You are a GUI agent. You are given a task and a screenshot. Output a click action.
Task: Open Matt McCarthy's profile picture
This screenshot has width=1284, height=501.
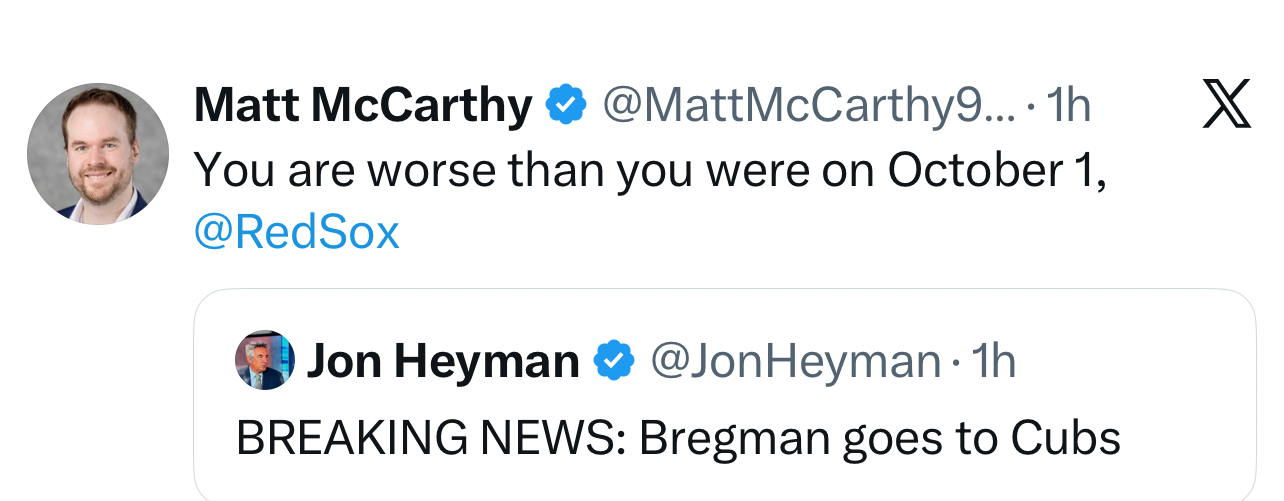(98, 153)
